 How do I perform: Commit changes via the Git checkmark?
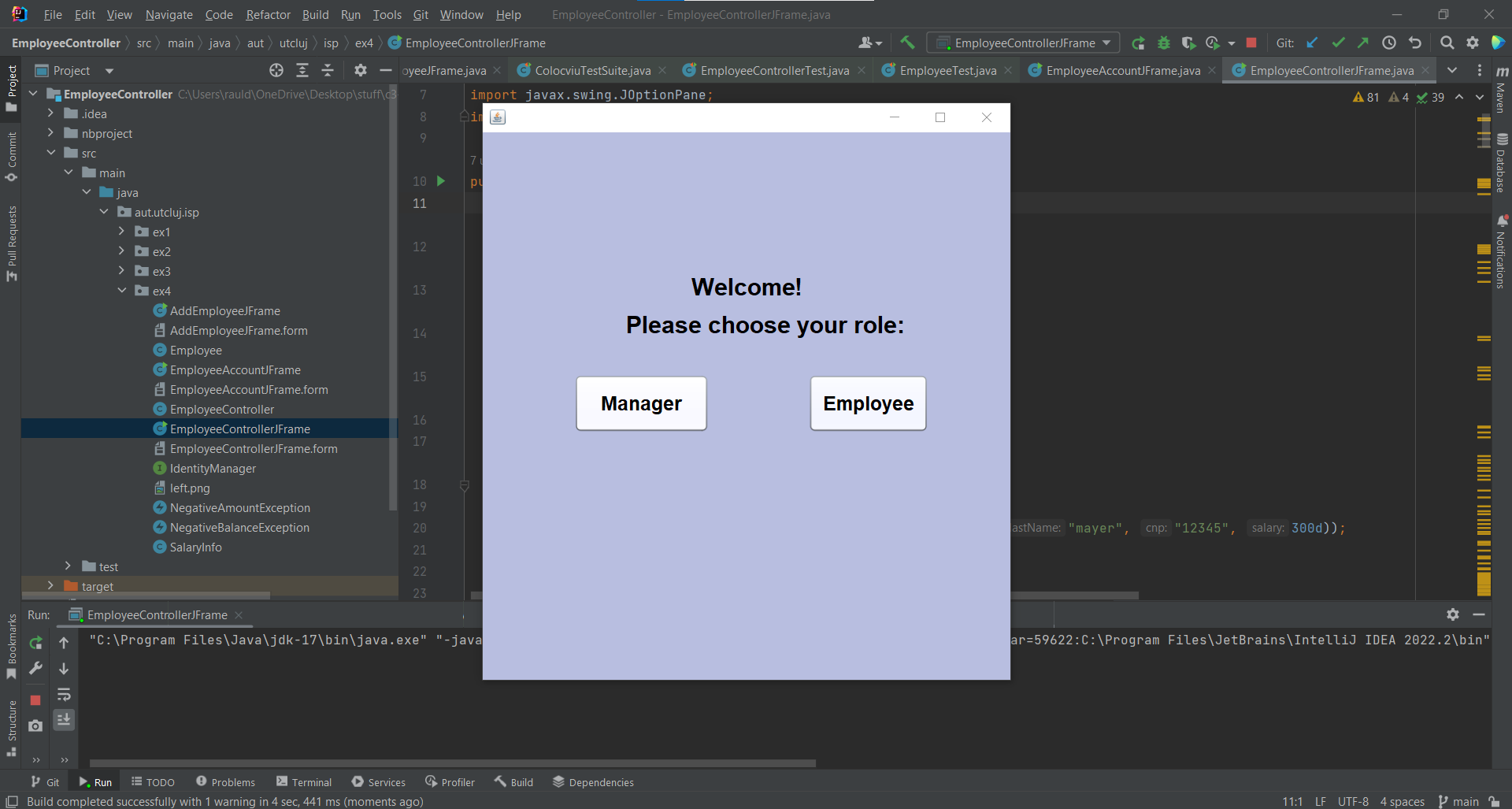coord(1338,43)
